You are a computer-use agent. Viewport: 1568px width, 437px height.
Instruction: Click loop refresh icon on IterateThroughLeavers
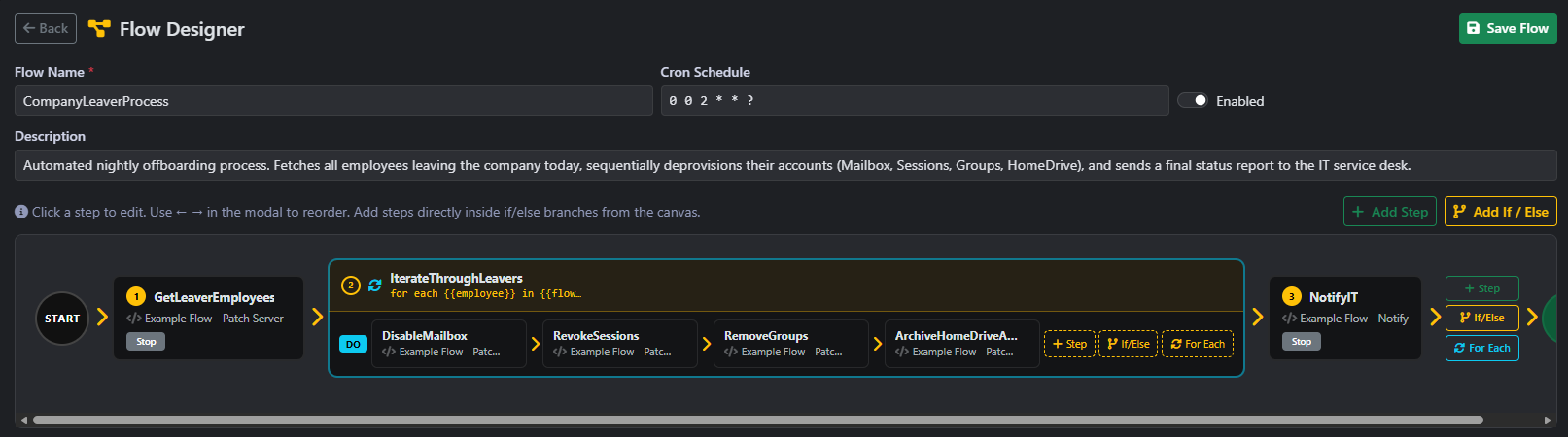(375, 286)
